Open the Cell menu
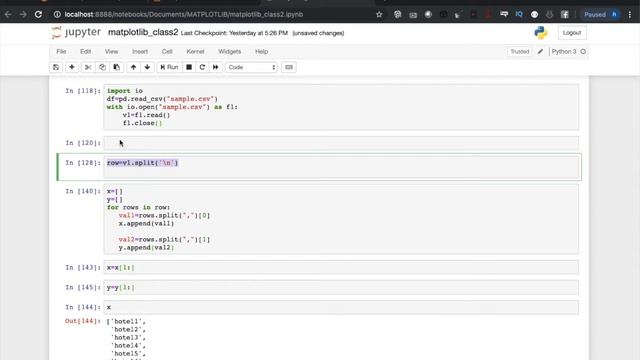Screen dimensions: 640x360 pyautogui.click(x=167, y=51)
